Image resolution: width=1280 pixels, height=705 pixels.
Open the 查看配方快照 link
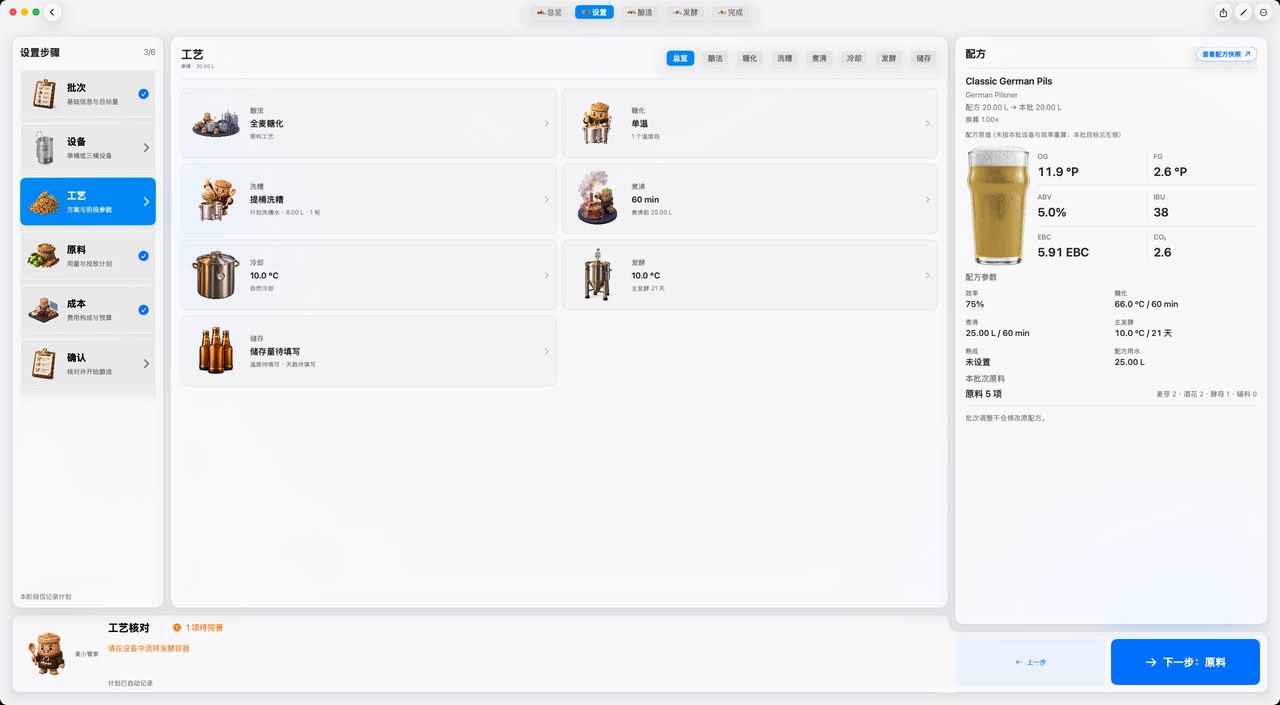tap(1226, 54)
